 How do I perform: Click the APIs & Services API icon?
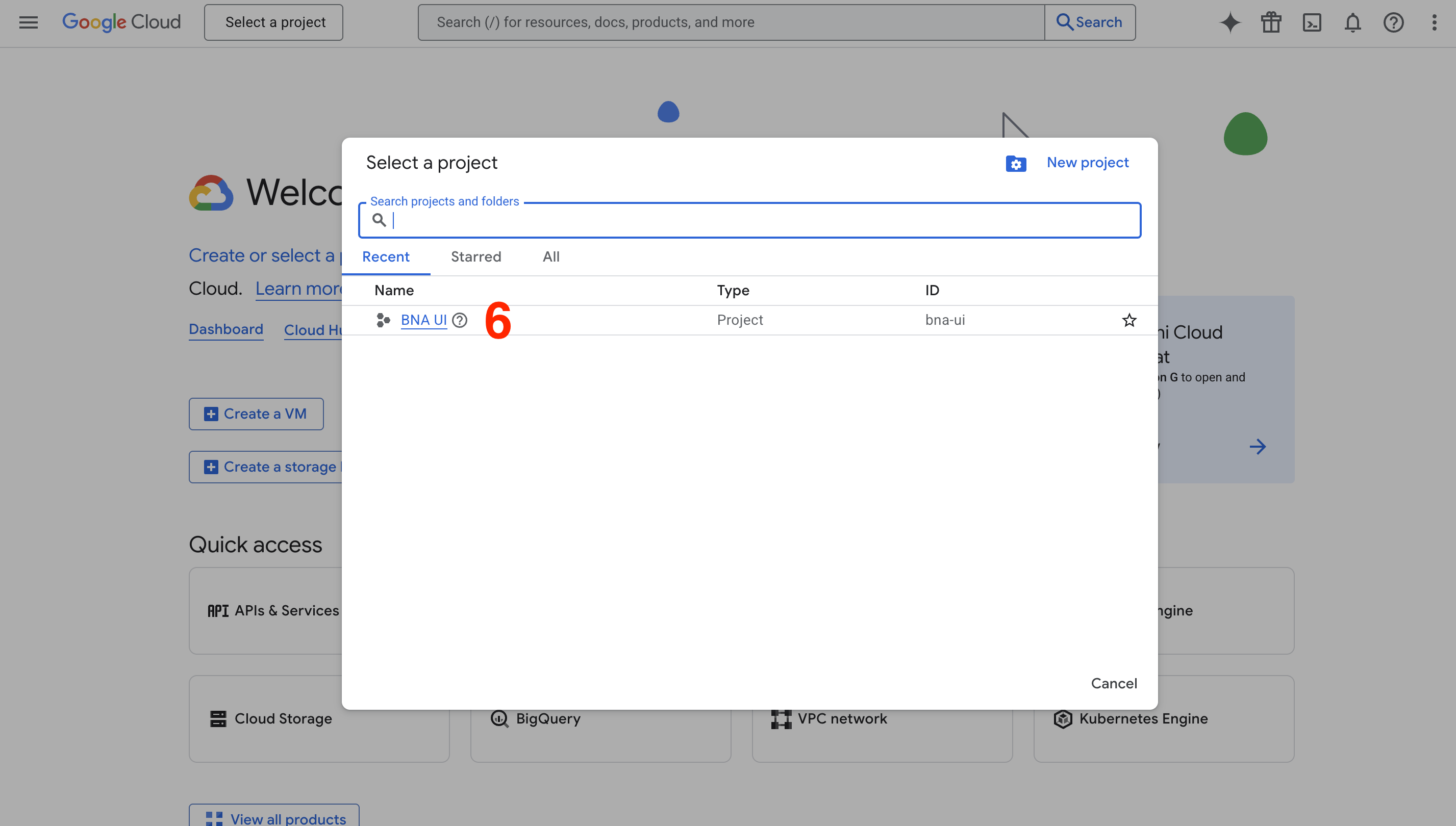(x=218, y=610)
